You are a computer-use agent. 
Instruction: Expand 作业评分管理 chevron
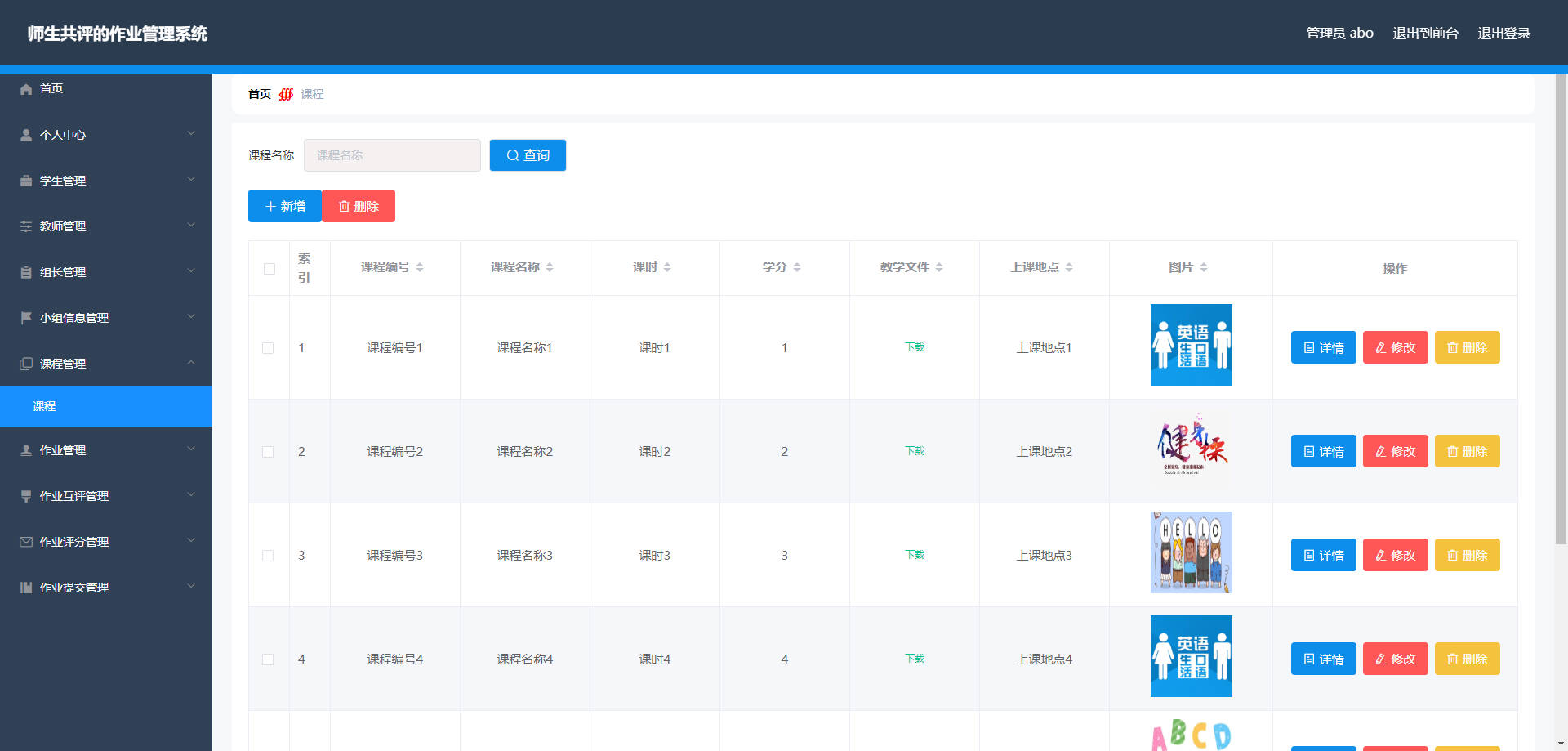(191, 540)
